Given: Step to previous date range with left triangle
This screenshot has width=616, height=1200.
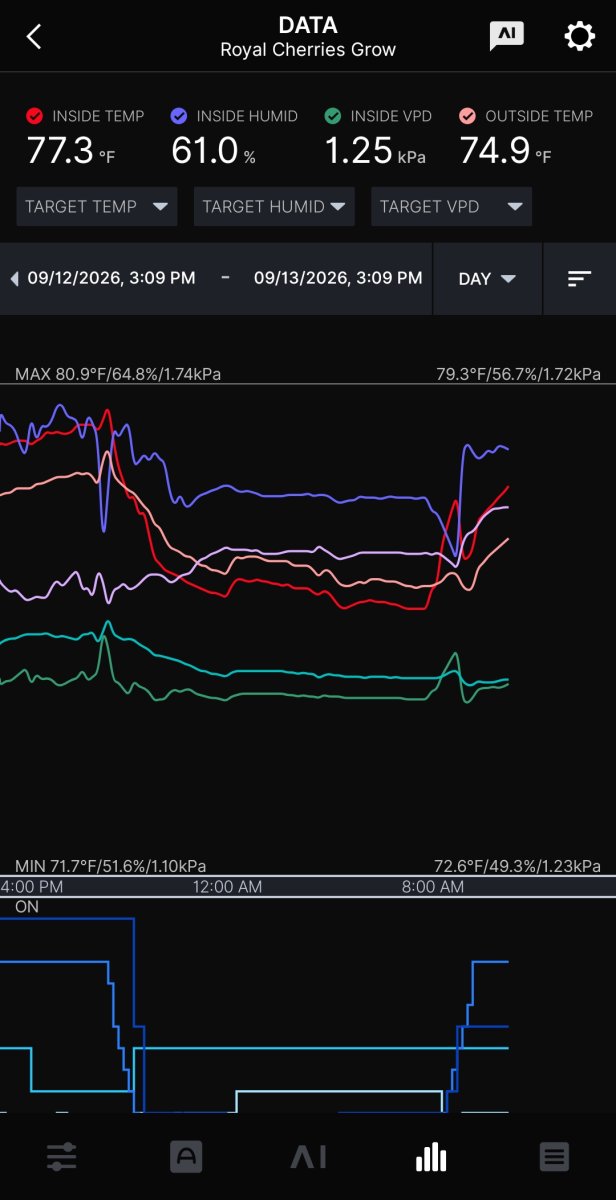Looking at the screenshot, I should (14, 279).
